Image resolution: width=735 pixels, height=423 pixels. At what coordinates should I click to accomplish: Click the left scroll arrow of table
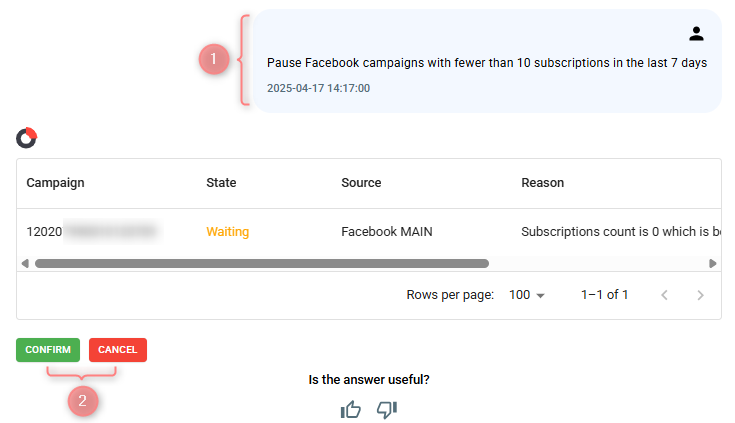(x=25, y=264)
